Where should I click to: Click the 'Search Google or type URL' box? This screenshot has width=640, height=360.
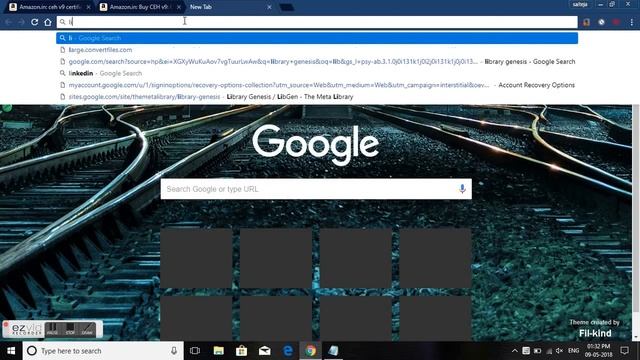pyautogui.click(x=316, y=189)
